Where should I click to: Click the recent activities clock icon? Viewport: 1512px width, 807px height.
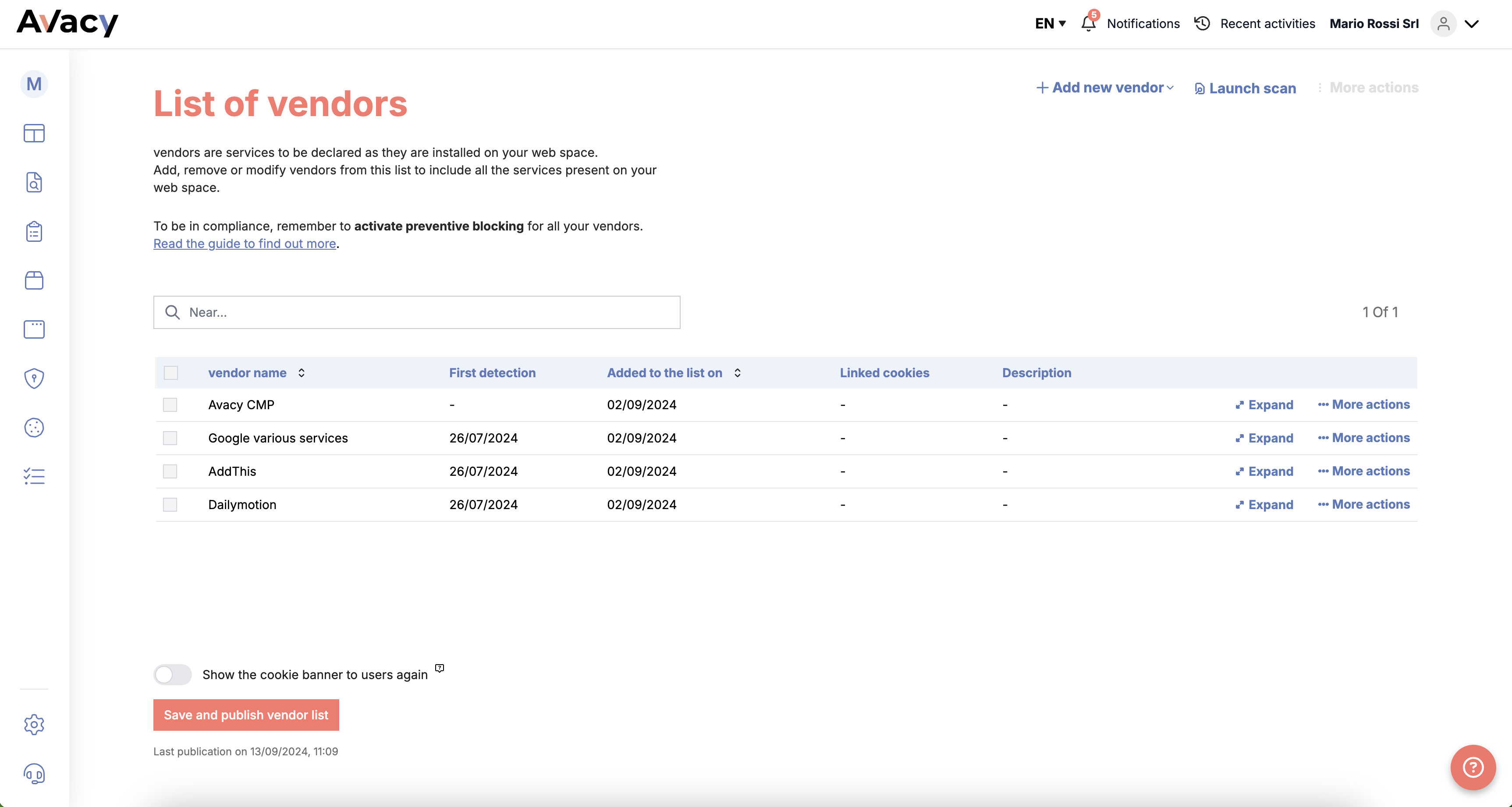click(x=1202, y=24)
